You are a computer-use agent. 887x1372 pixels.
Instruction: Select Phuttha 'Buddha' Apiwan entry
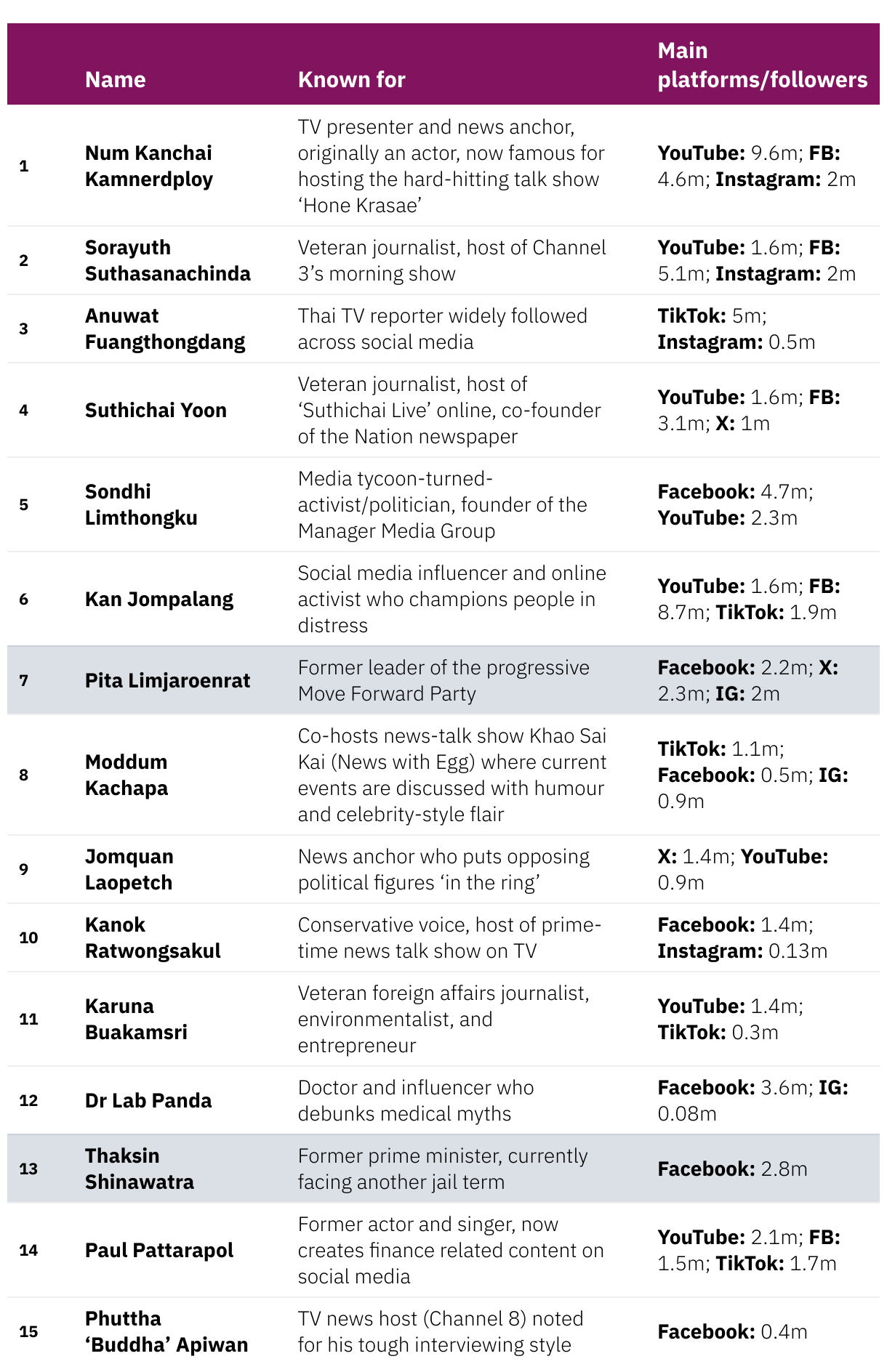click(x=166, y=1331)
